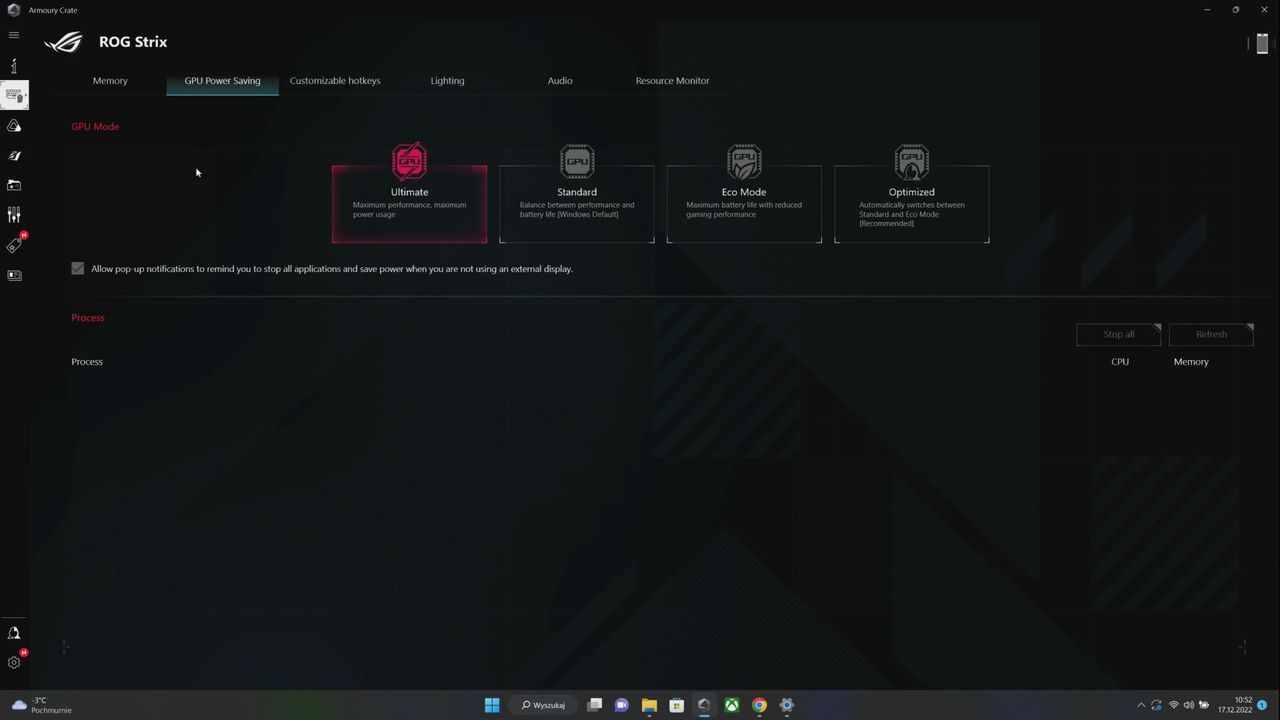Select the Optimized GPU mode card
Image resolution: width=1280 pixels, height=720 pixels.
pyautogui.click(x=912, y=204)
